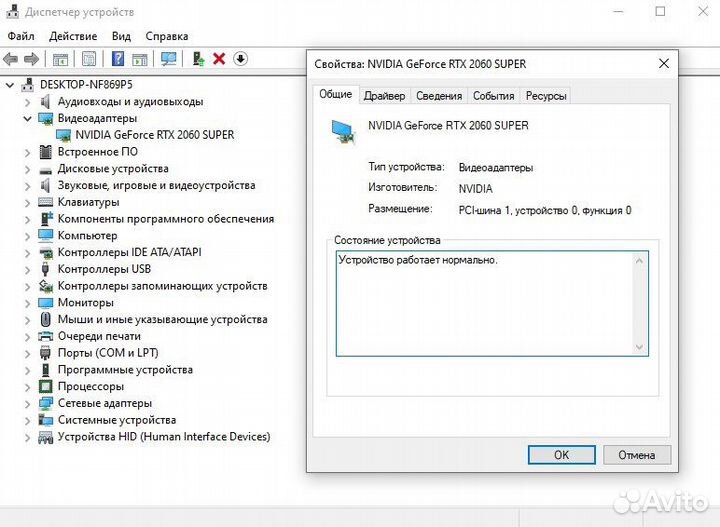720x527 pixels.
Task: Expand Компоненты программного обеспечения
Action: (x=28, y=219)
